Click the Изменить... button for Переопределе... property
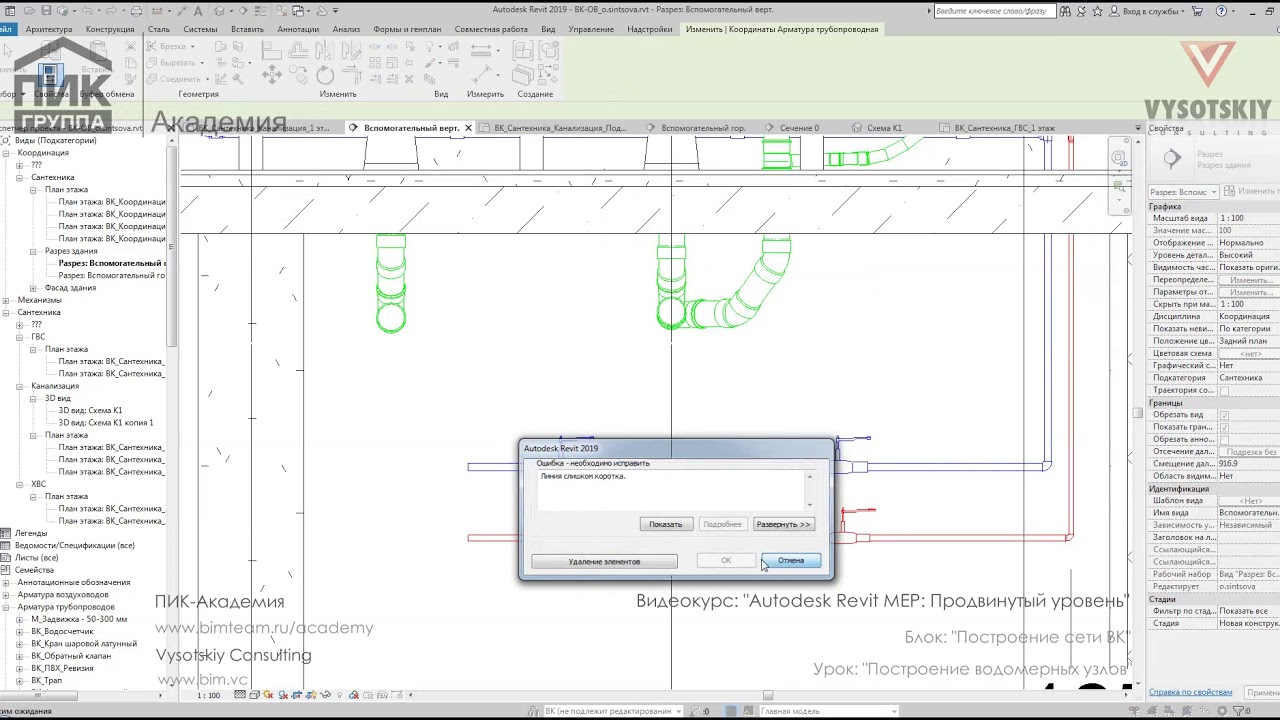 point(1249,280)
